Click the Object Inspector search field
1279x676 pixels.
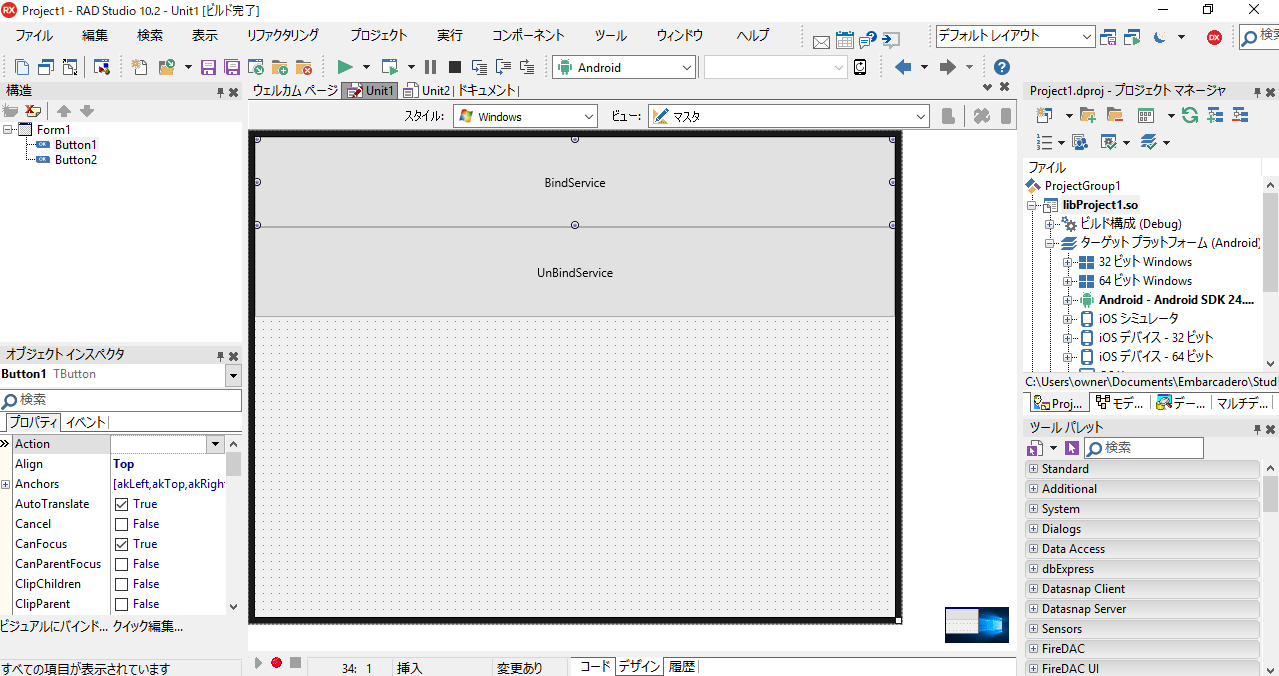click(x=121, y=400)
